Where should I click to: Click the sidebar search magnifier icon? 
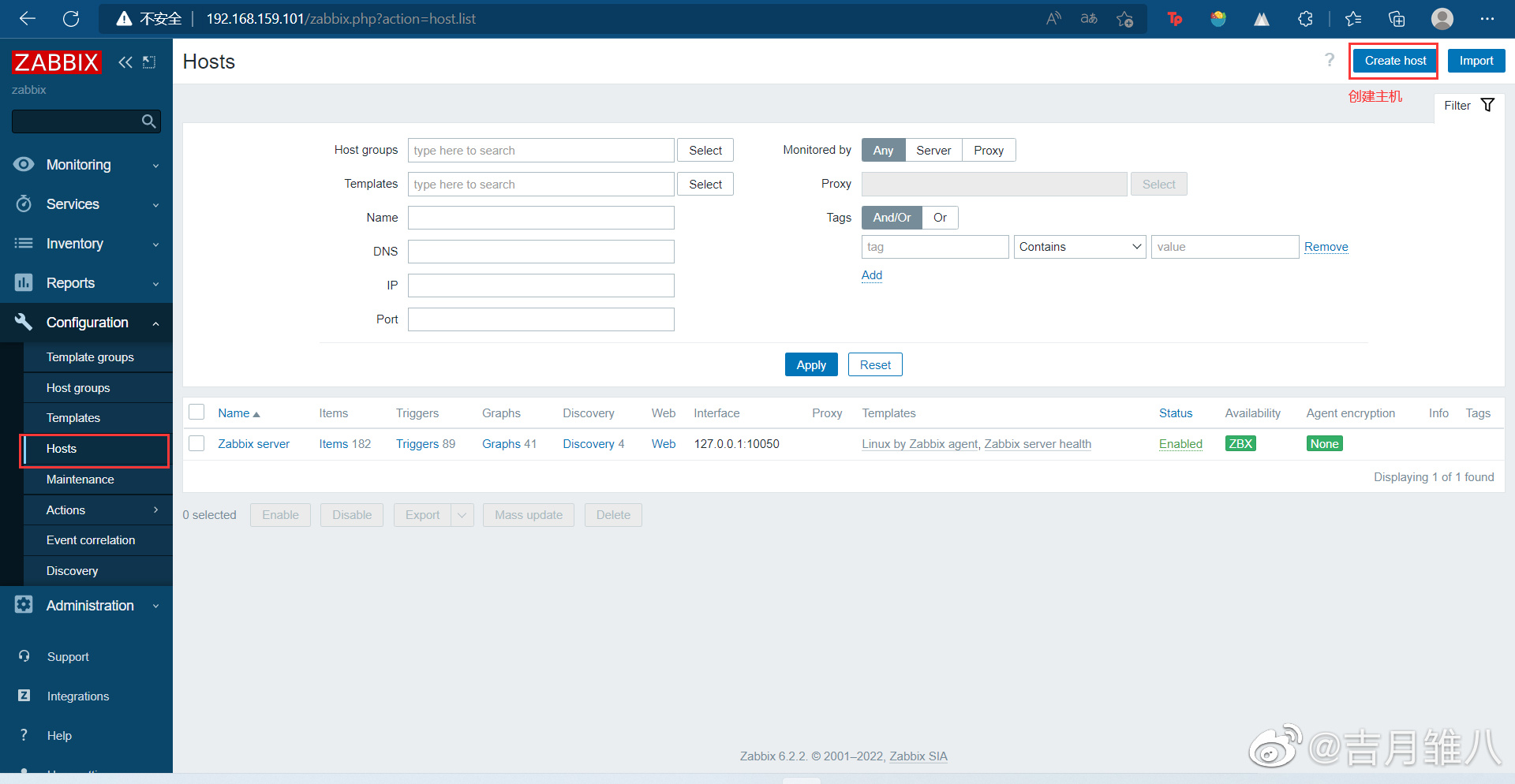(148, 121)
